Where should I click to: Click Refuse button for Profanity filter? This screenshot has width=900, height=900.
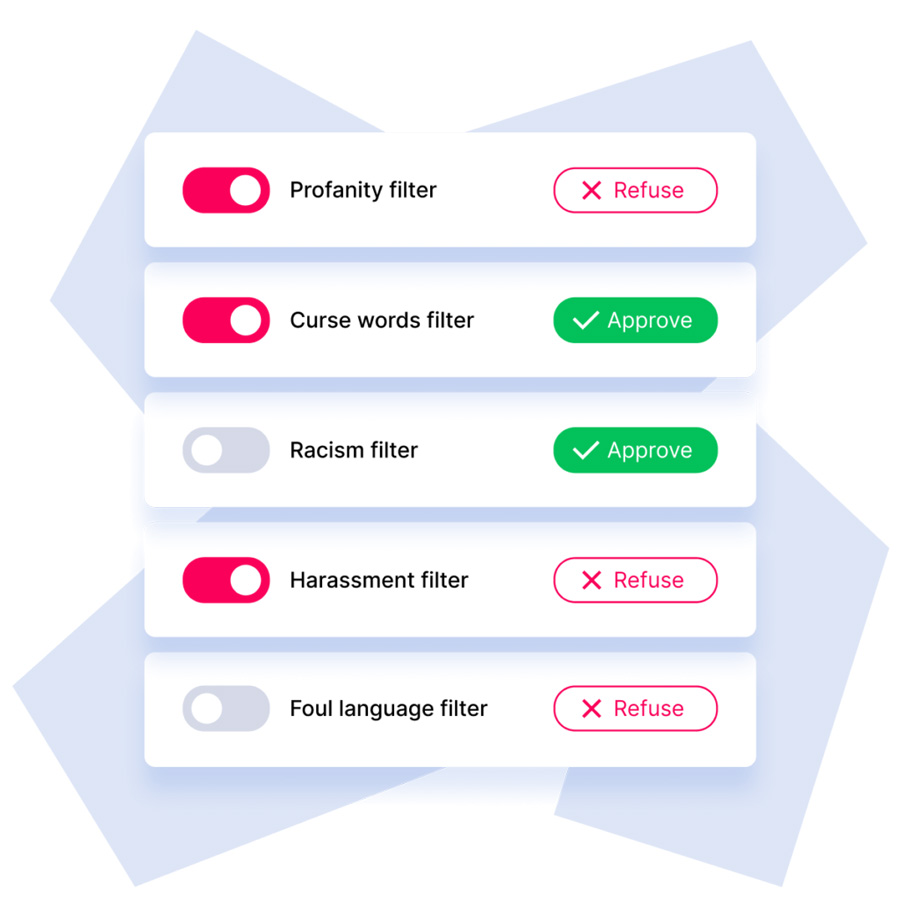(x=635, y=190)
